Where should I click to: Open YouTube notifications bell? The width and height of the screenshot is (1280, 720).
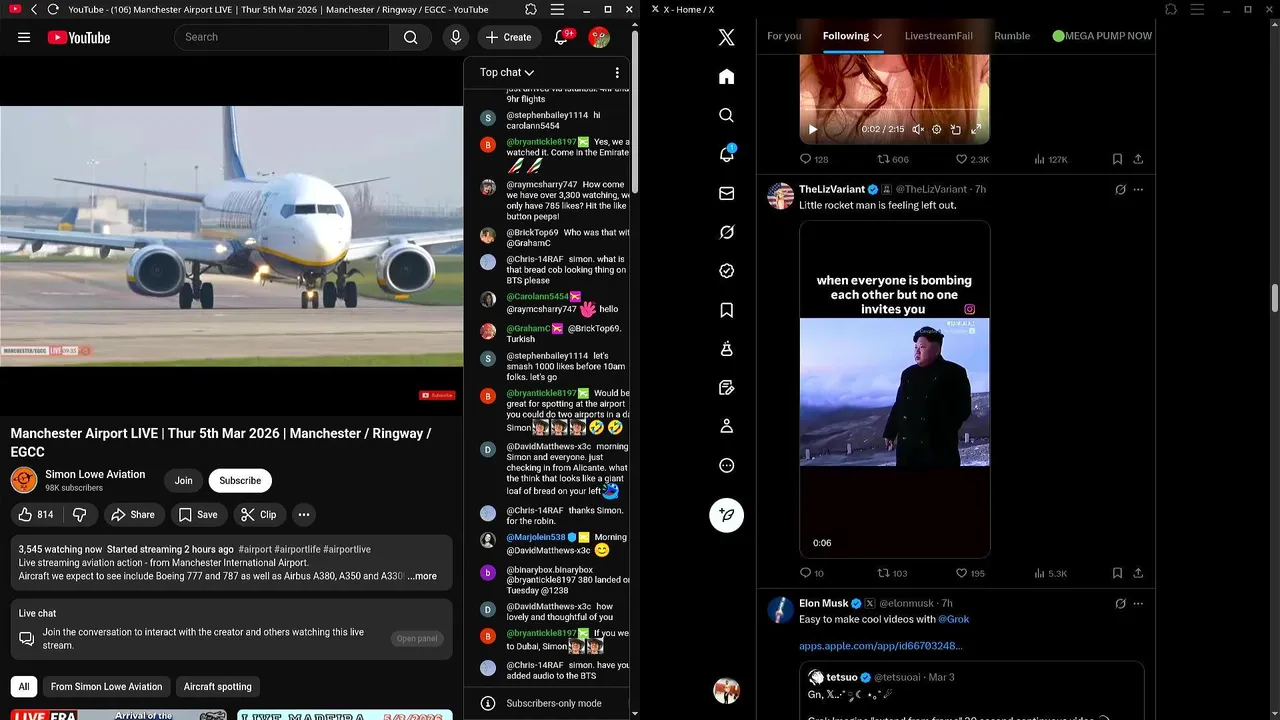[x=561, y=37]
